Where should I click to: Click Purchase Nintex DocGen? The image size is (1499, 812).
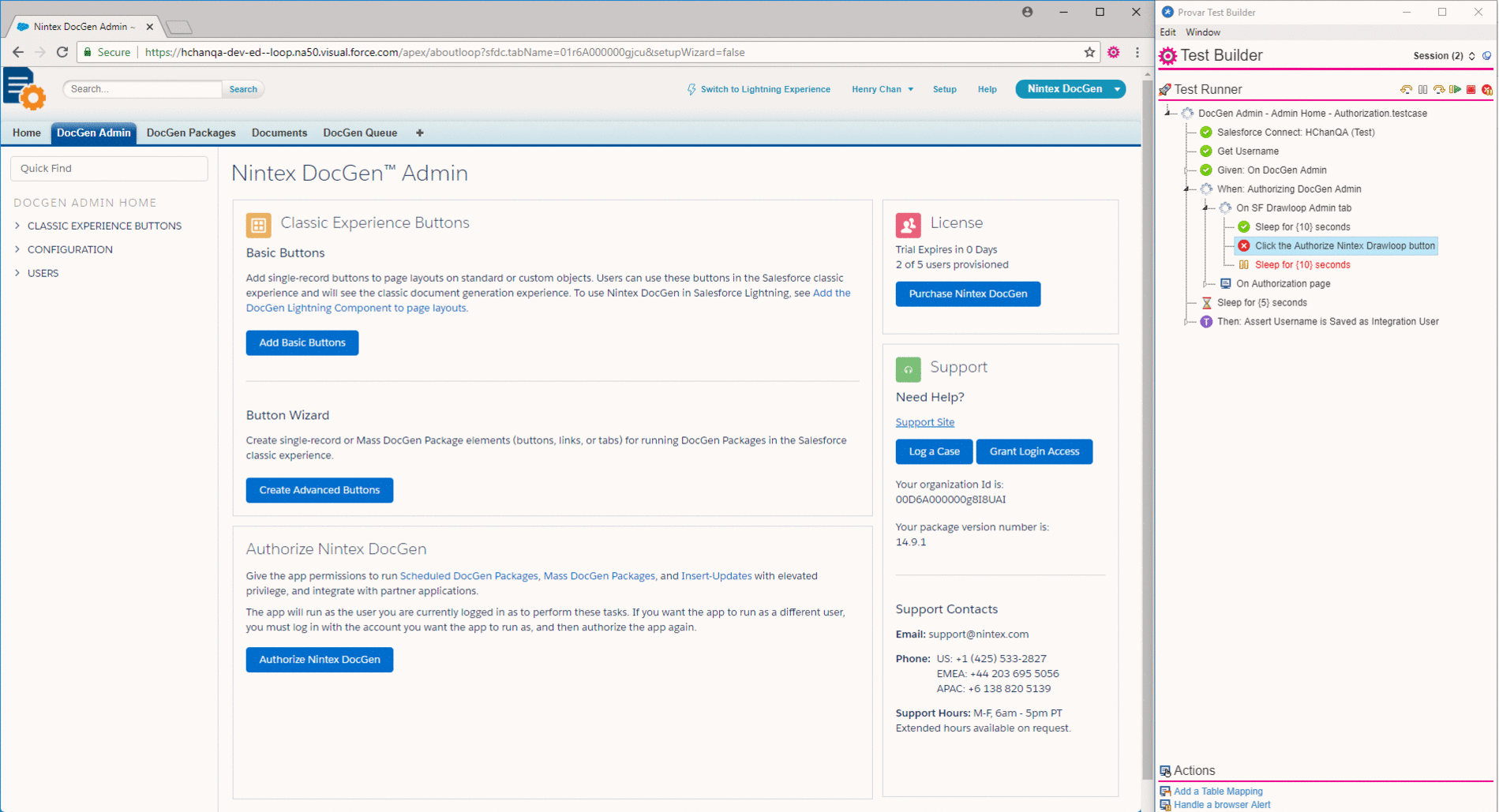[x=968, y=294]
